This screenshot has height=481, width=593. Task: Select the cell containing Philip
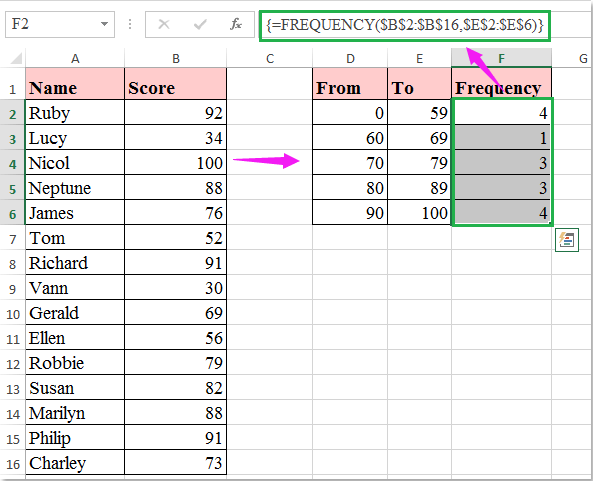click(x=75, y=437)
